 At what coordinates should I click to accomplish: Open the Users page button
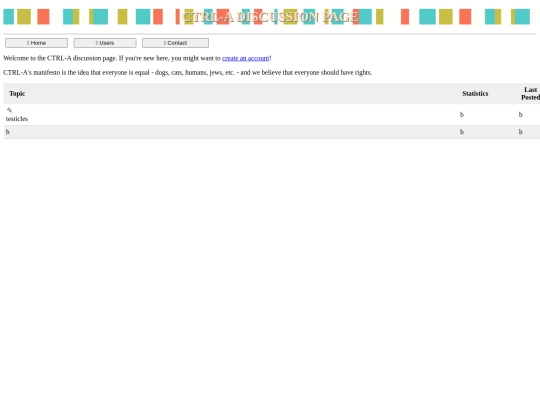(105, 43)
